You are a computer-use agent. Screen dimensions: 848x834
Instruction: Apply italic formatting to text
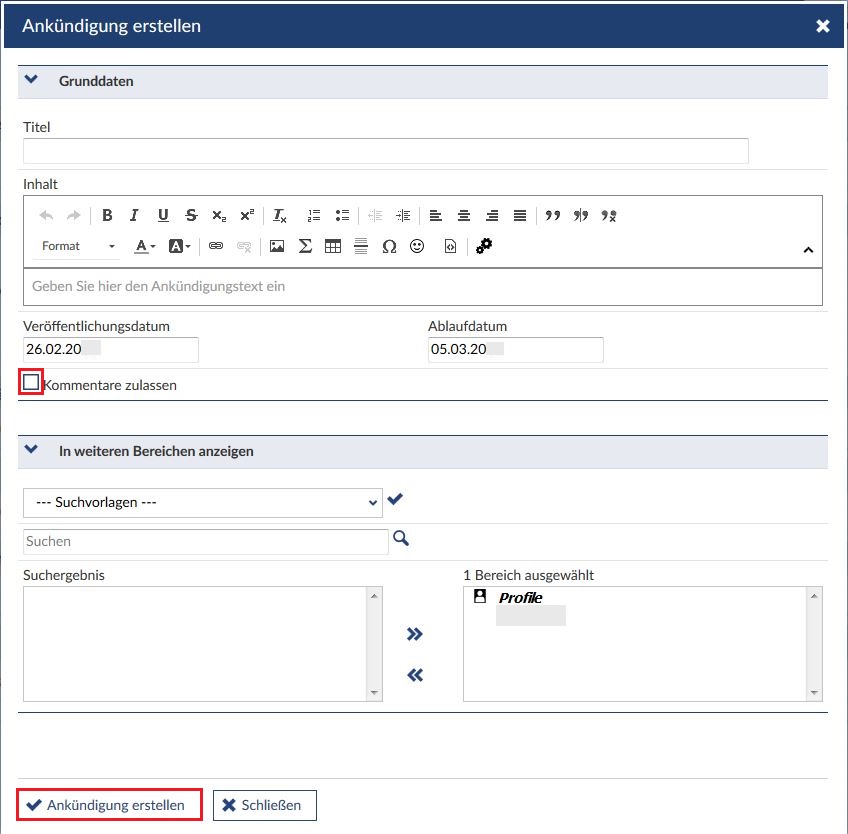click(x=134, y=215)
